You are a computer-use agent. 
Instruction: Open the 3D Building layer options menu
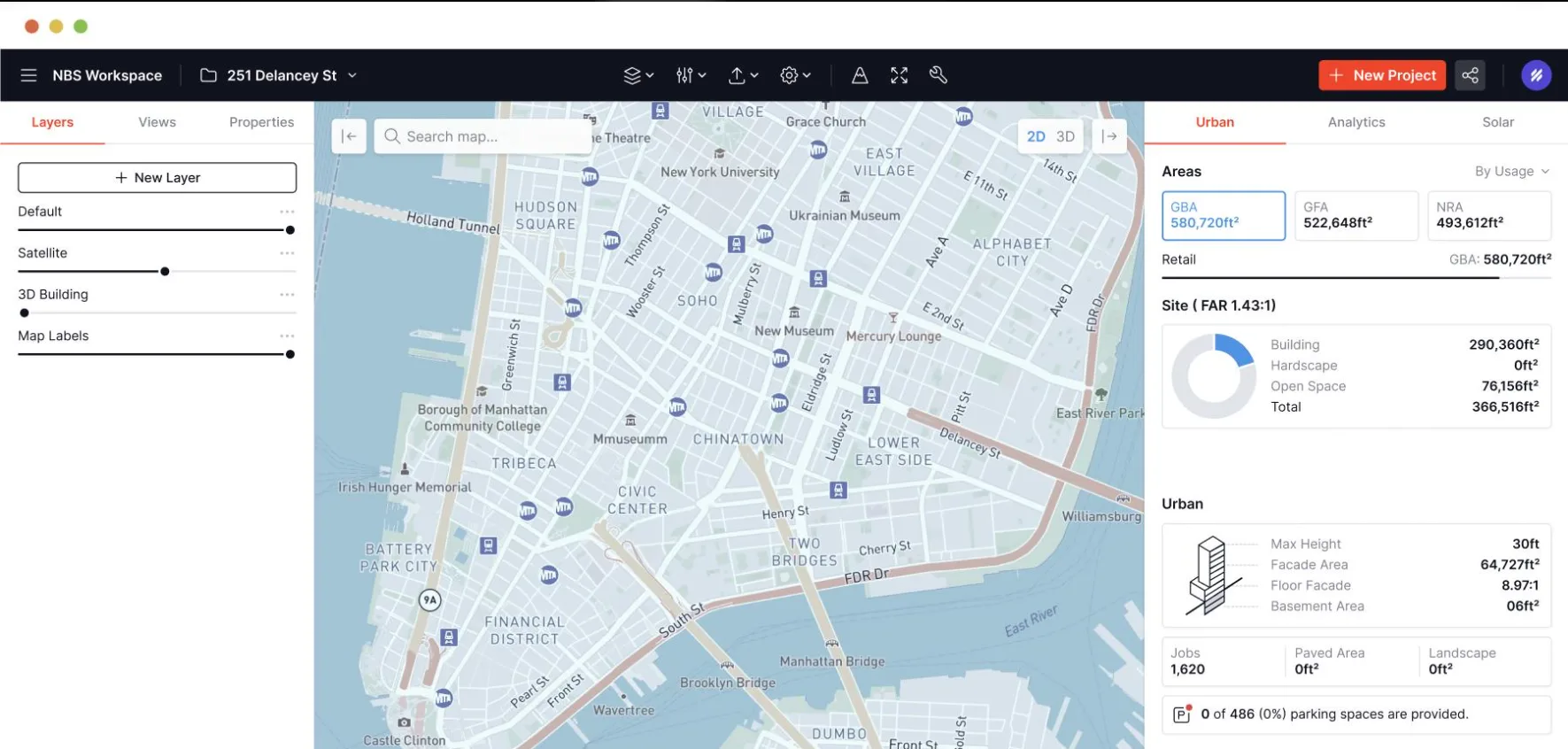coord(287,295)
